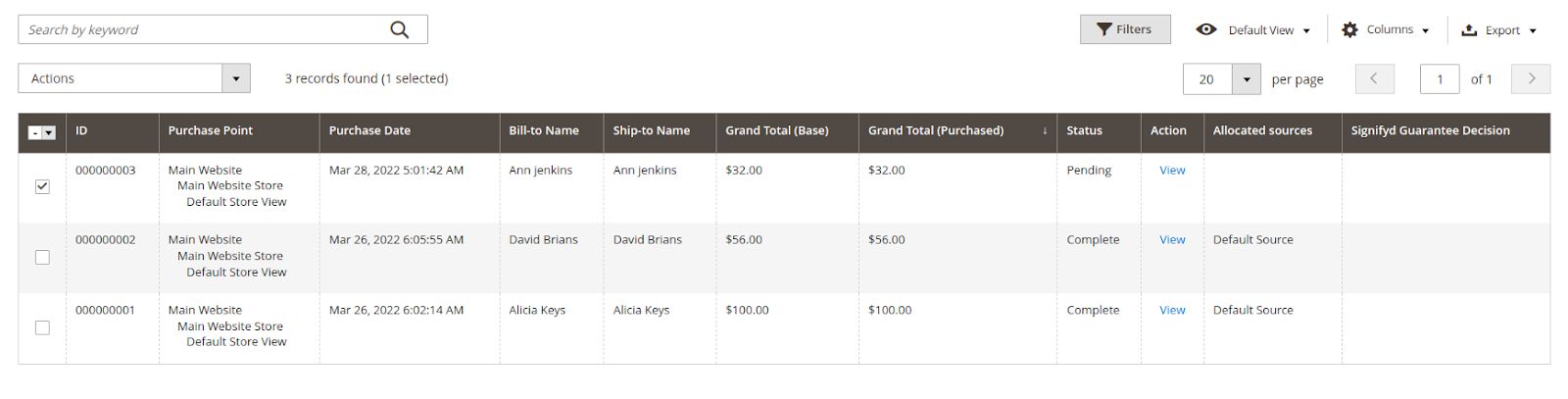Uncheck the order 000000003 checkbox

pos(42,186)
